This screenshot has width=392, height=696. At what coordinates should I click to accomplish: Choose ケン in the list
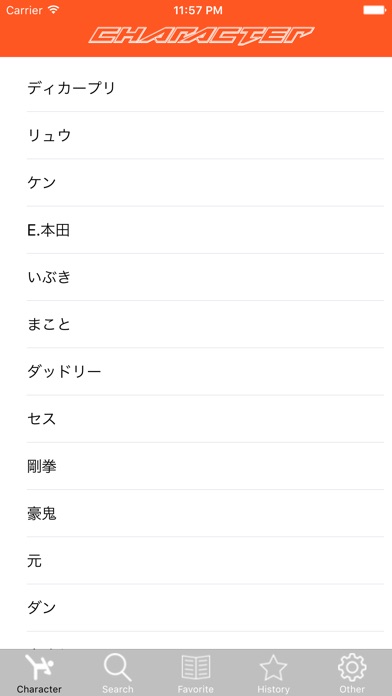(196, 183)
